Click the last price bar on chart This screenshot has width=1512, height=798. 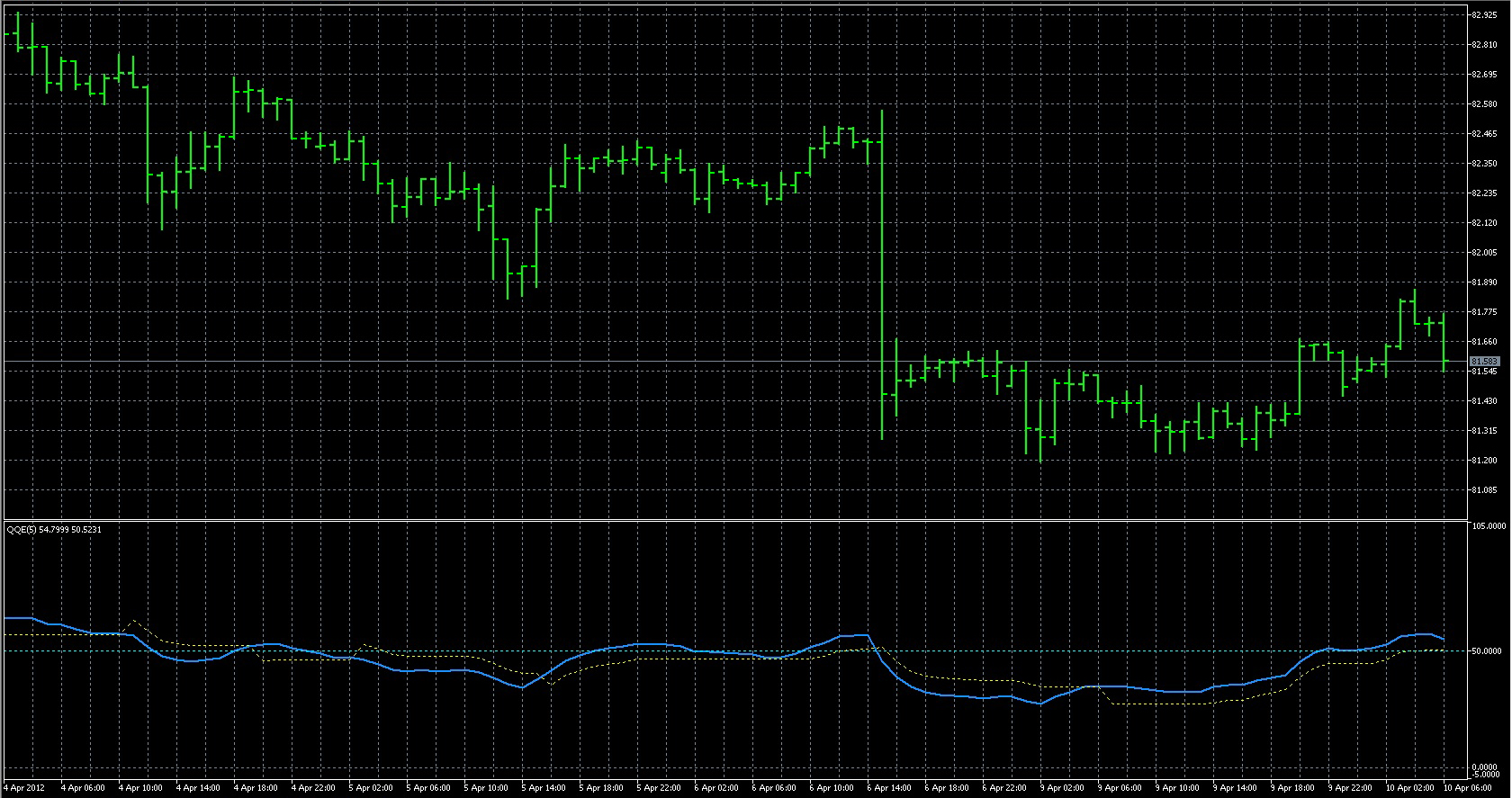click(x=1444, y=342)
